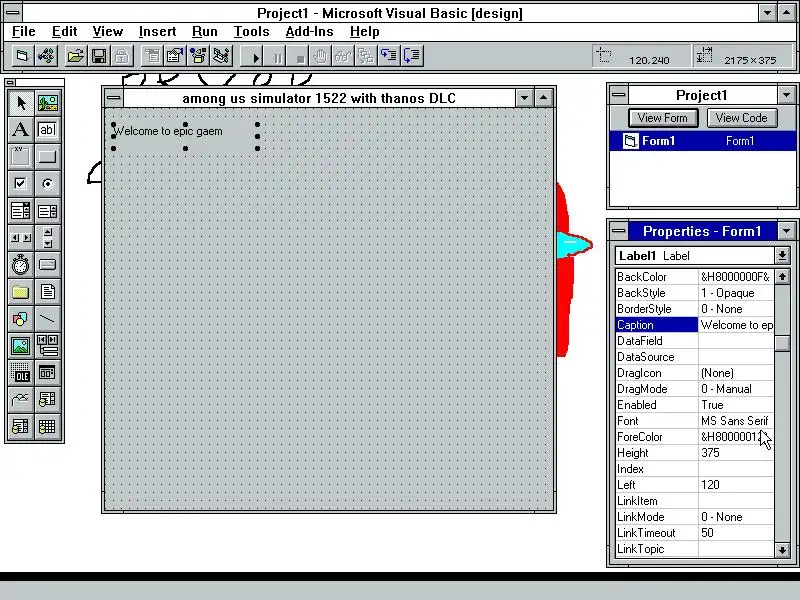Click the Save Project floppy disk icon
The image size is (800, 600).
point(99,56)
